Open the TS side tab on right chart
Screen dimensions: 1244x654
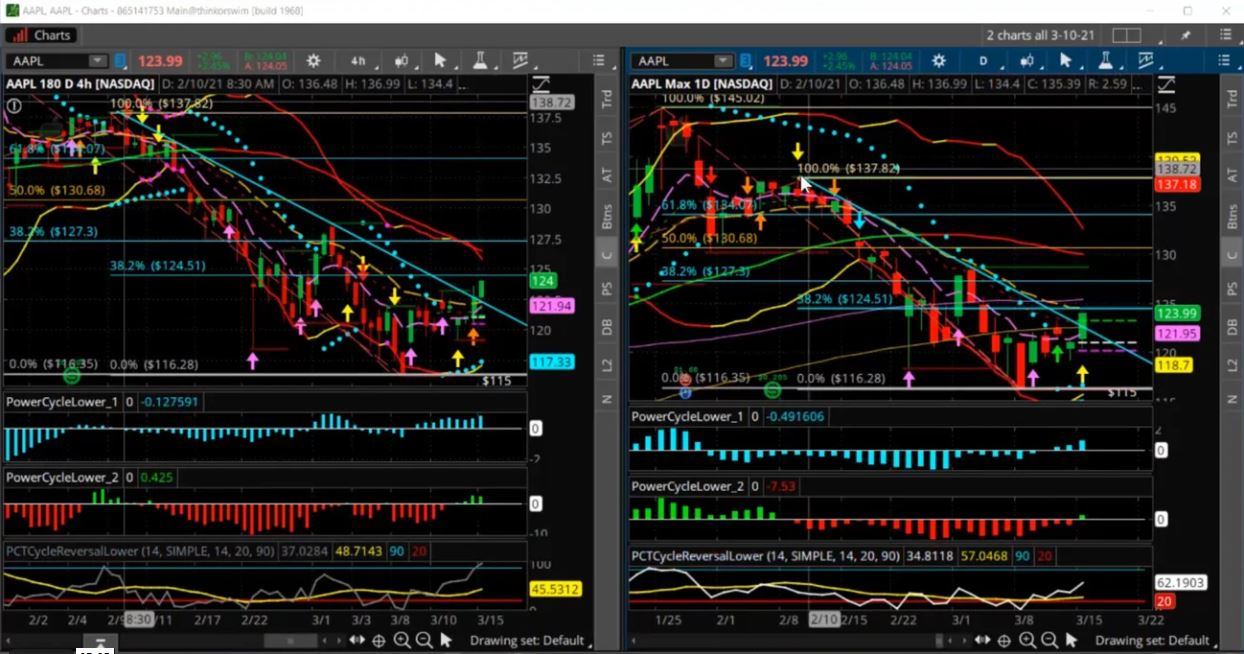(x=1232, y=138)
